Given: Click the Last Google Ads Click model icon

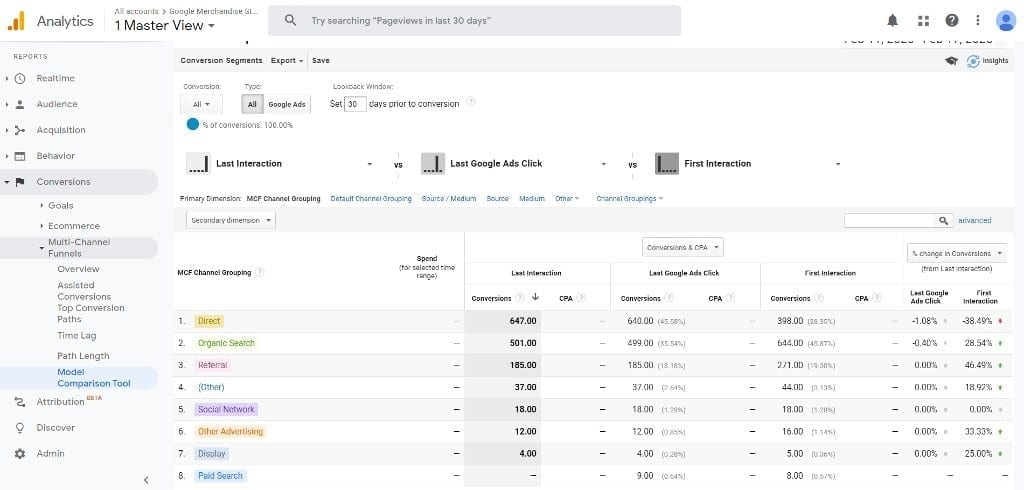Looking at the screenshot, I should coord(433,163).
